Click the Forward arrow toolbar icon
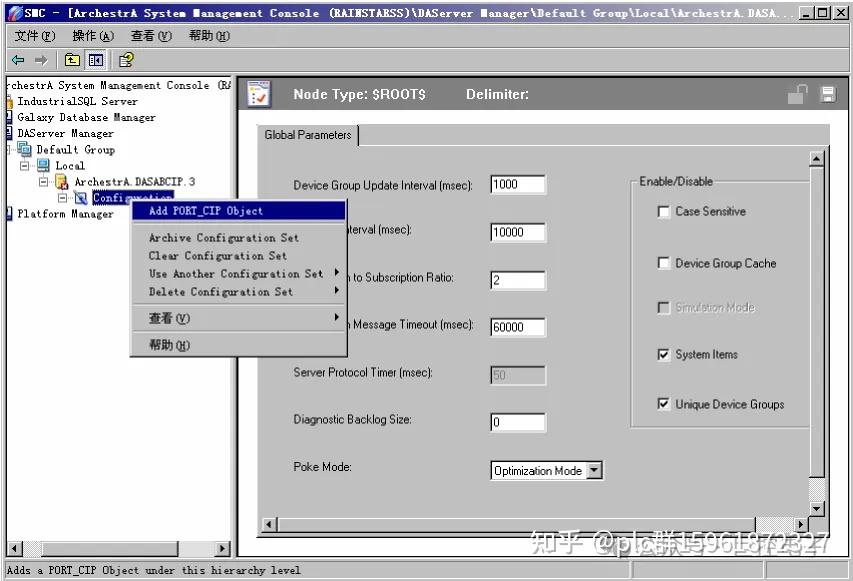Viewport: 853px width, 581px height. pos(41,60)
